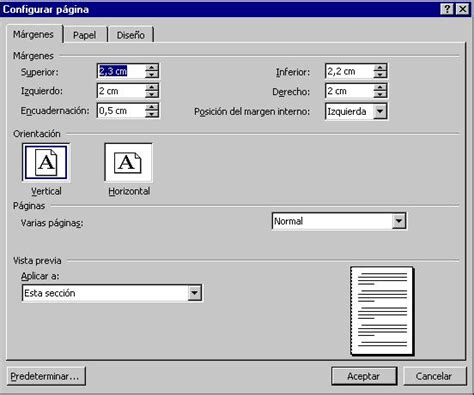Click the Encuadernación input field
The image size is (474, 395).
(121, 111)
